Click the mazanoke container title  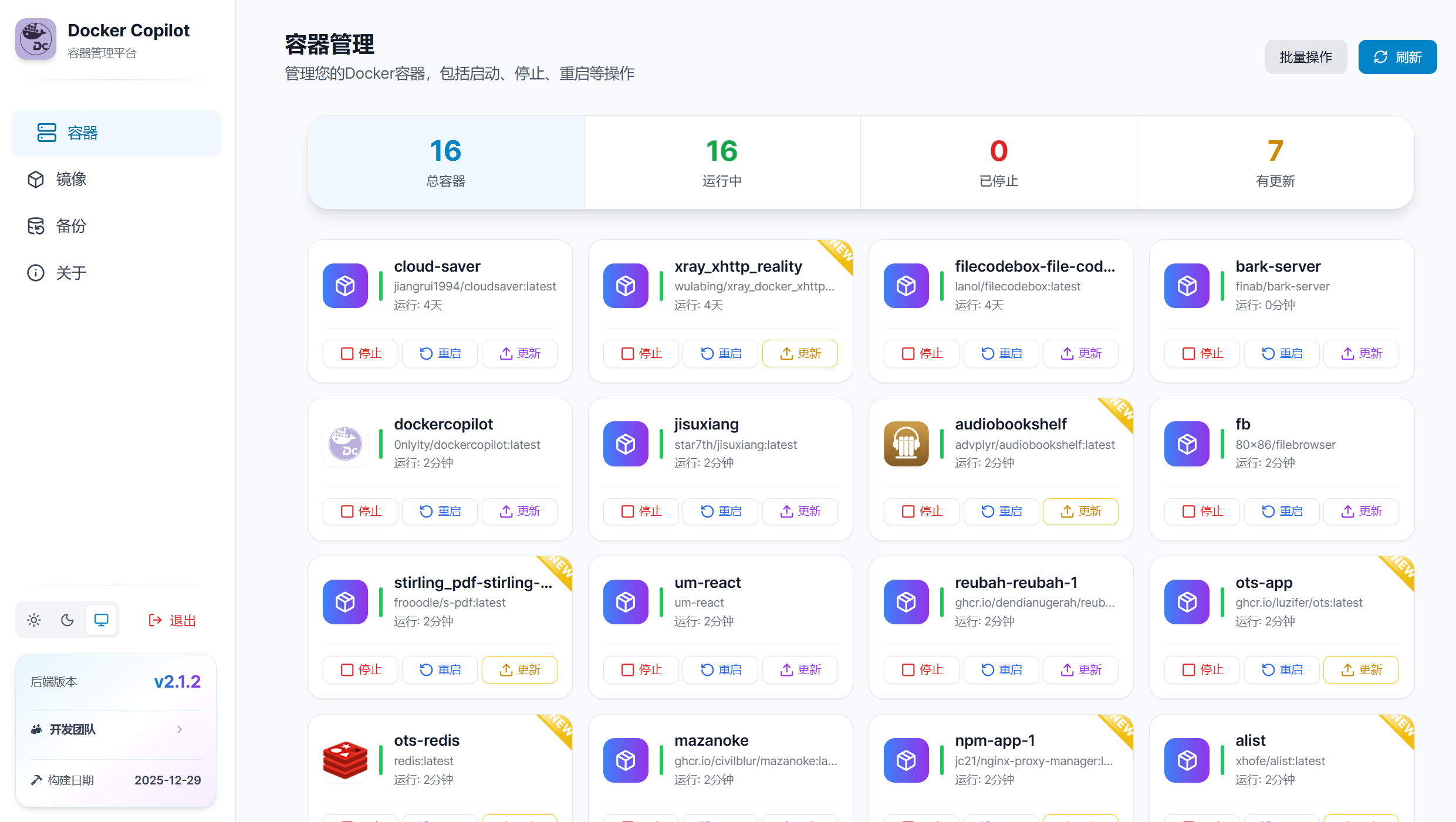tap(711, 740)
